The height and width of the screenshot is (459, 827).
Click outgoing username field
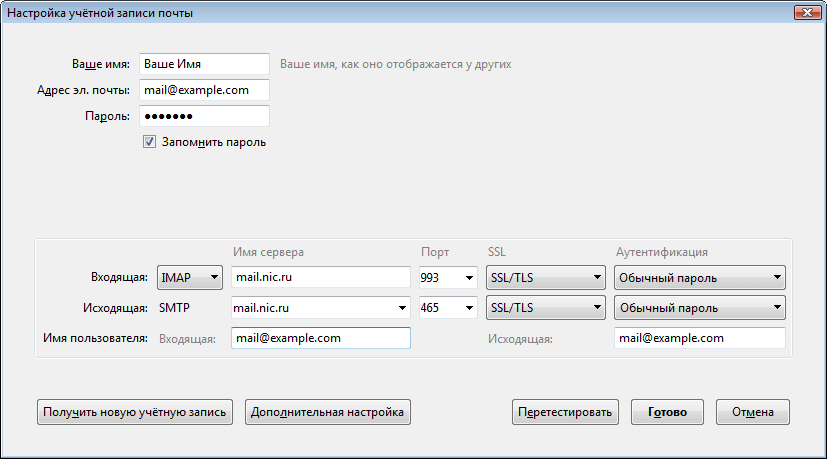point(699,338)
